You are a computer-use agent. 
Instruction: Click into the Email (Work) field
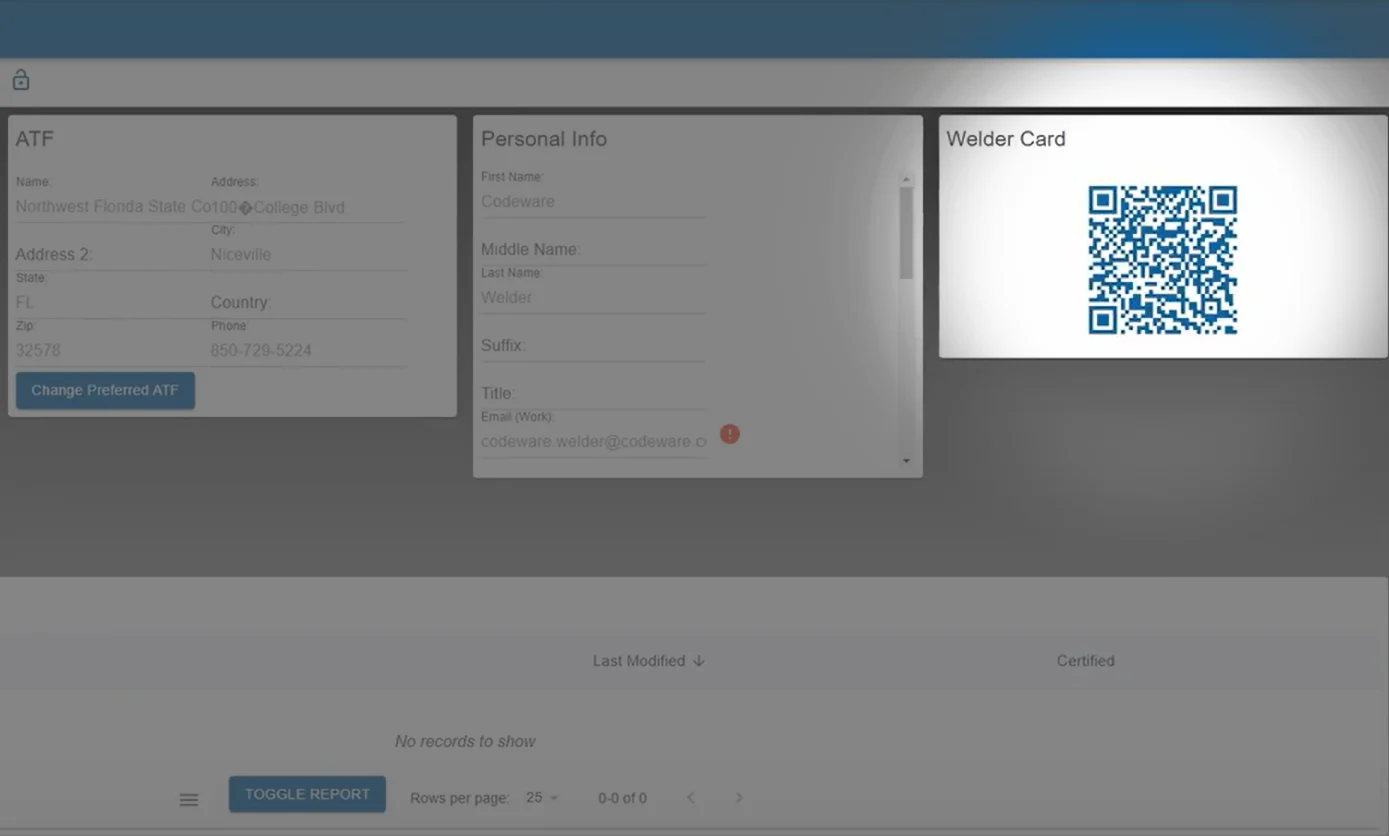click(x=592, y=441)
